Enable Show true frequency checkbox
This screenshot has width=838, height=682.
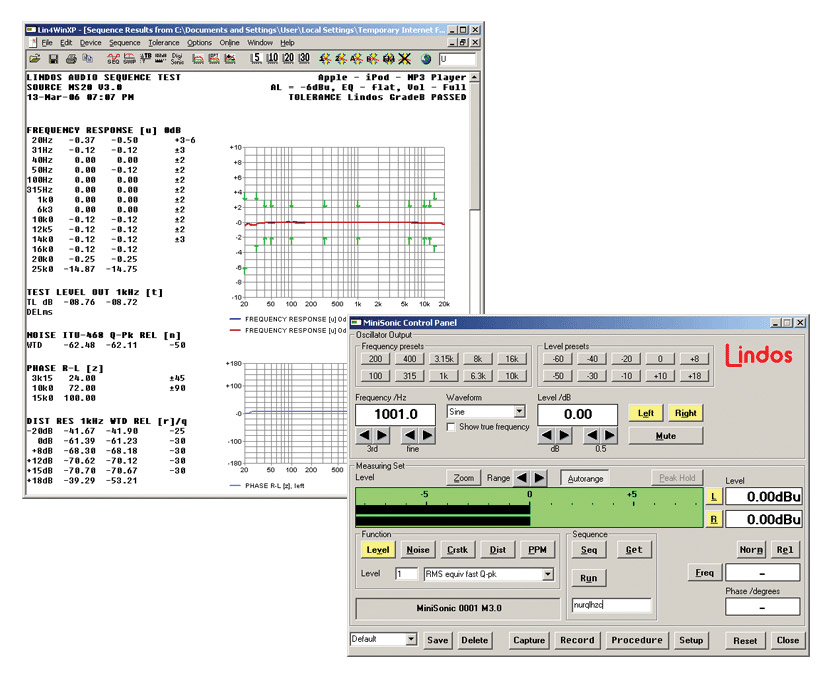452,427
